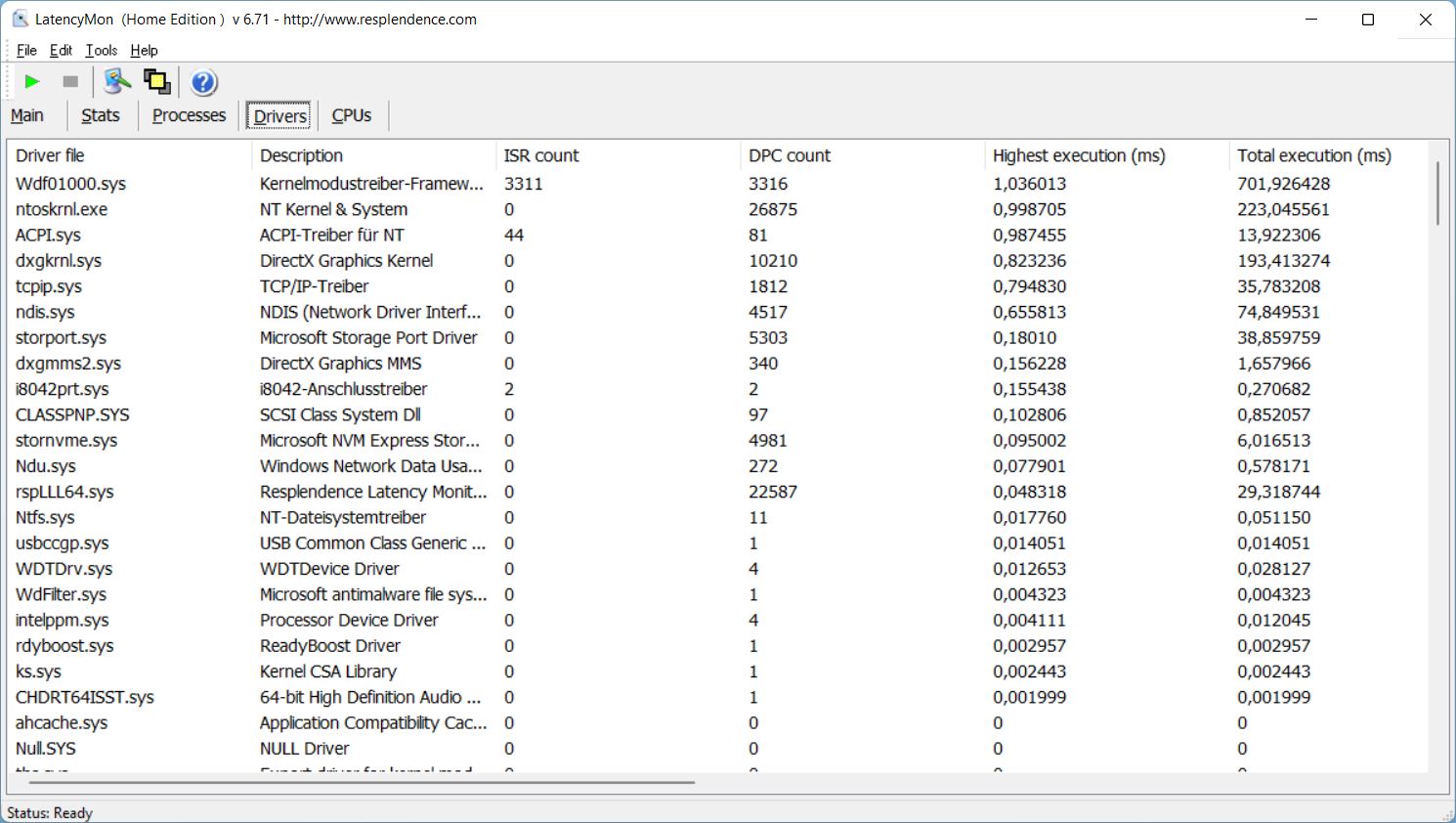Click the LatencyMon app icon in title bar
Viewport: 1456px width, 823px height.
(x=20, y=20)
